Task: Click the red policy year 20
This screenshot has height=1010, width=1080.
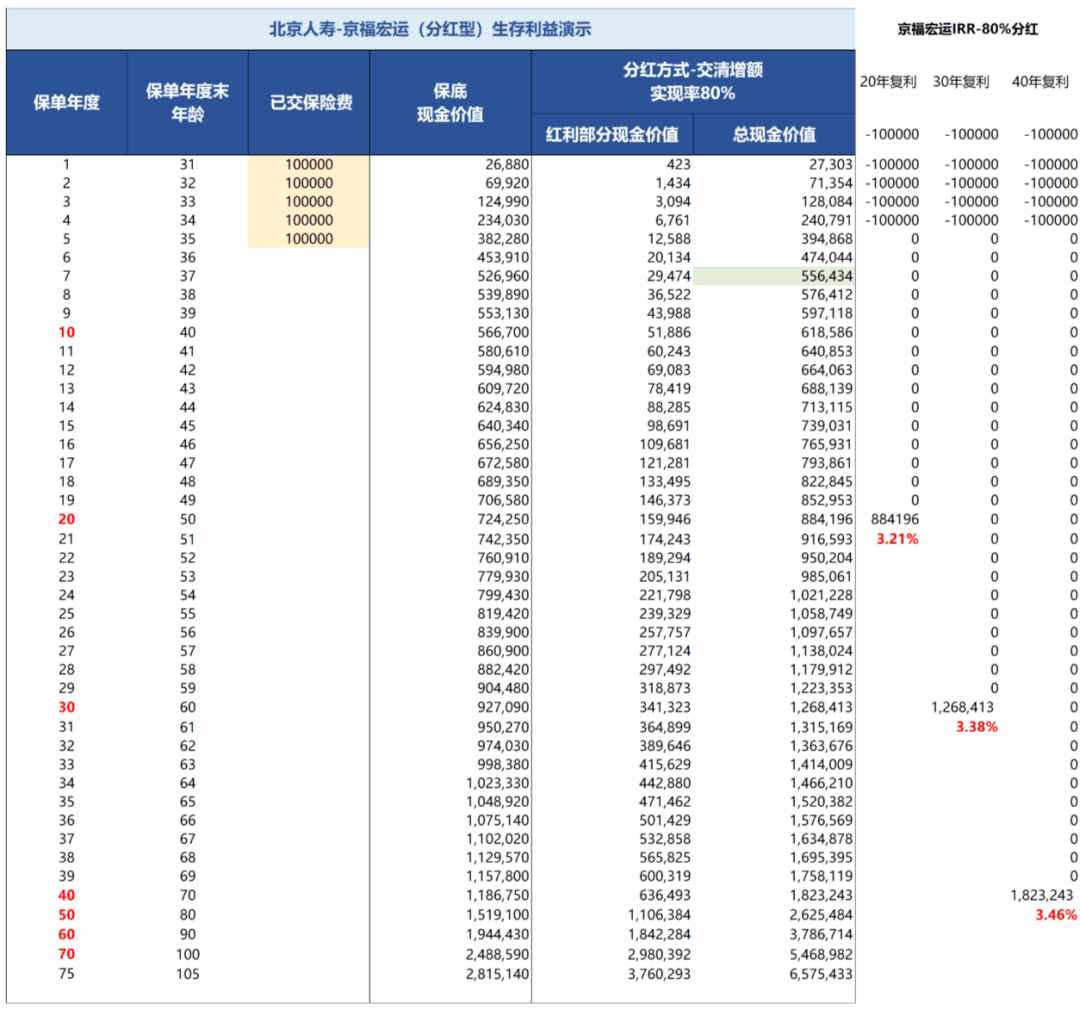Action: coord(67,519)
